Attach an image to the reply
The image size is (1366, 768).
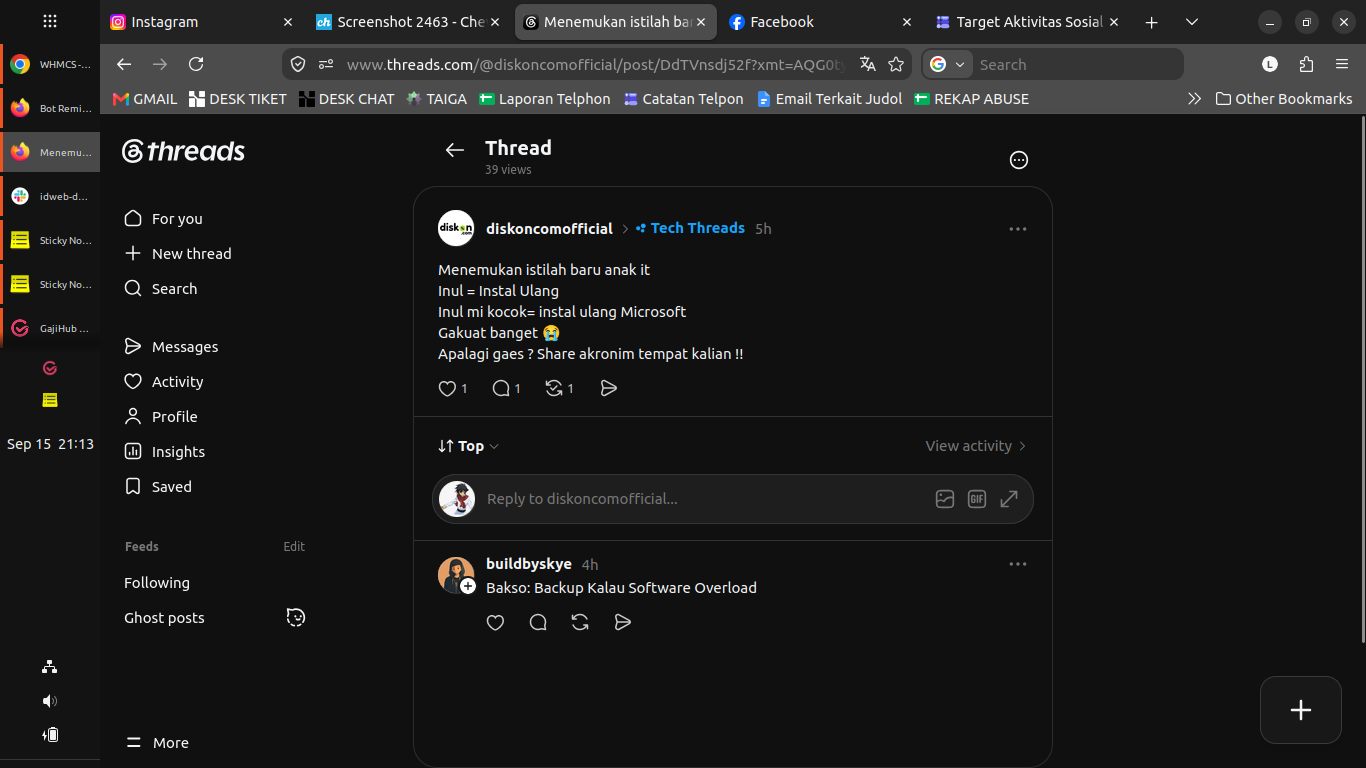click(x=945, y=499)
